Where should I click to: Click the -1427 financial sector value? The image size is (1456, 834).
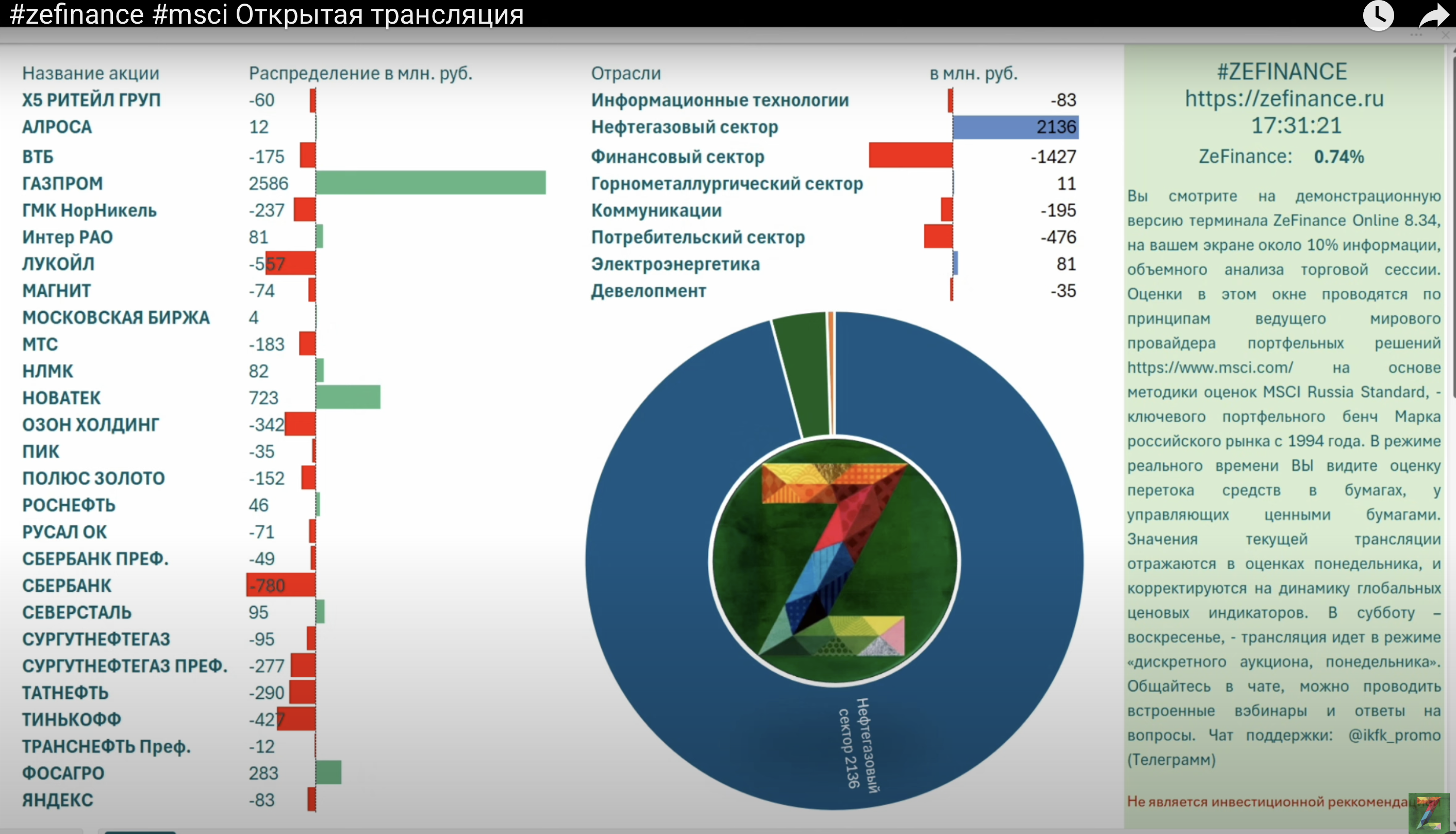point(1053,156)
